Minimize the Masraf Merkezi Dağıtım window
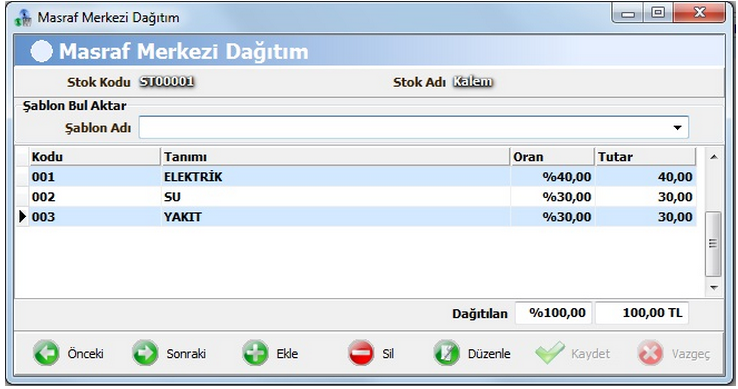This screenshot has height=389, width=738. (627, 13)
